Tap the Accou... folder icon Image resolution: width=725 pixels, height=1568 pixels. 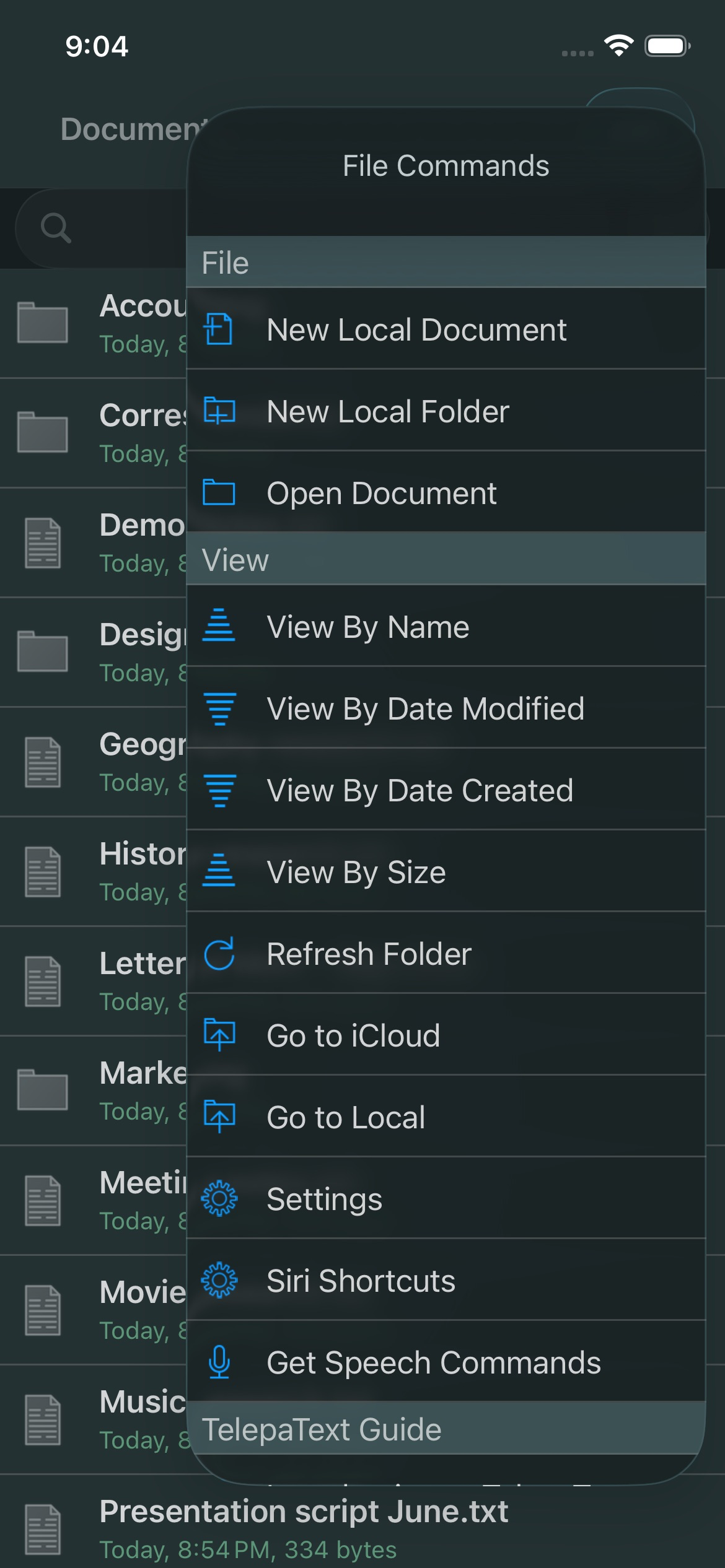pos(42,323)
